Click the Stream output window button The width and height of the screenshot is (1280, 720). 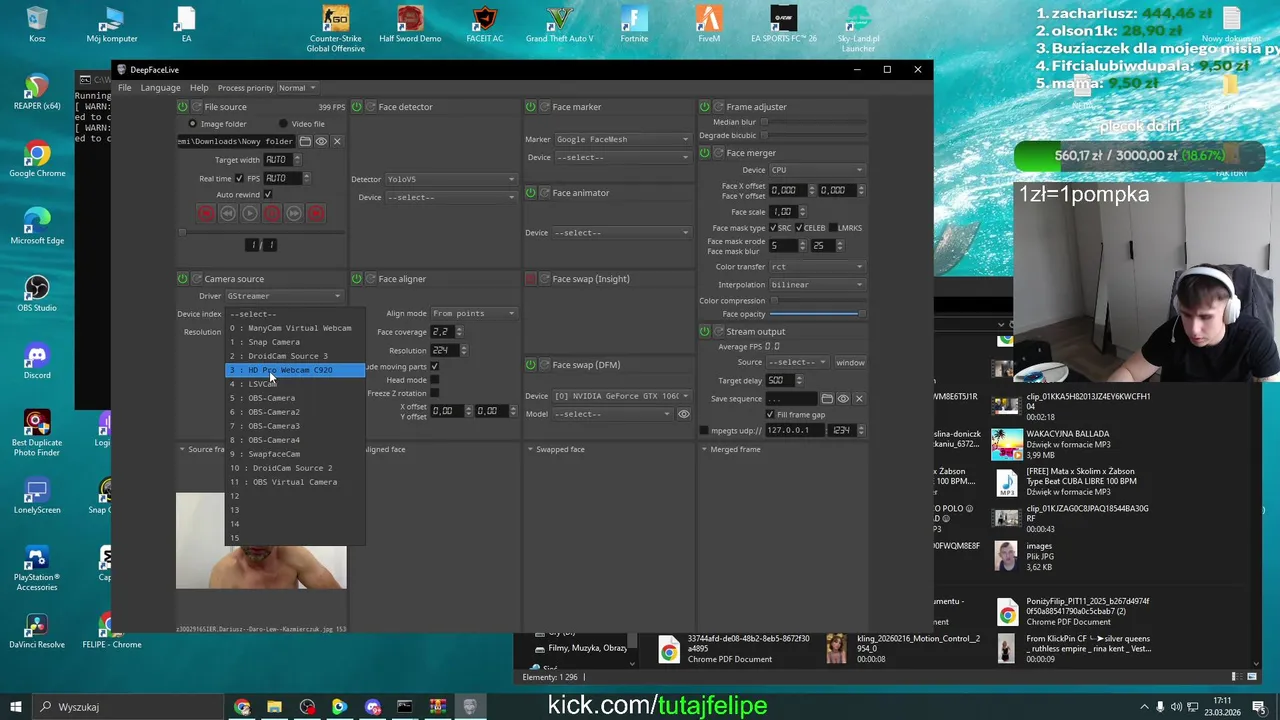point(850,362)
